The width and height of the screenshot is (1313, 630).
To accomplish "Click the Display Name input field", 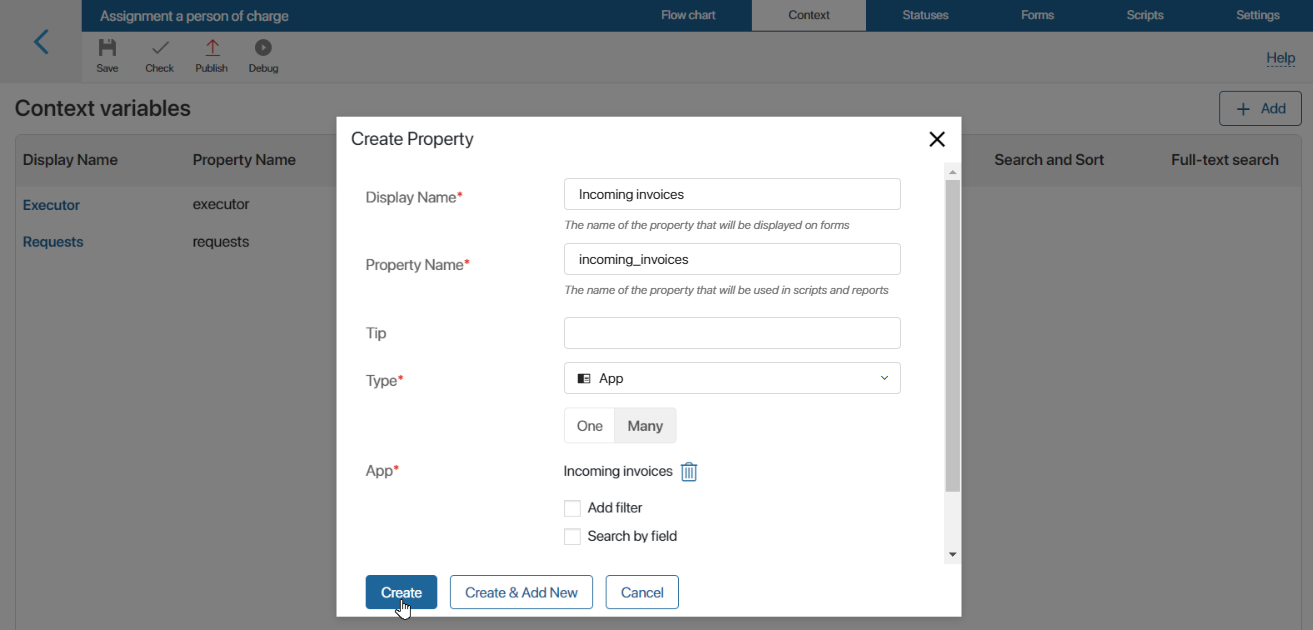I will [732, 194].
